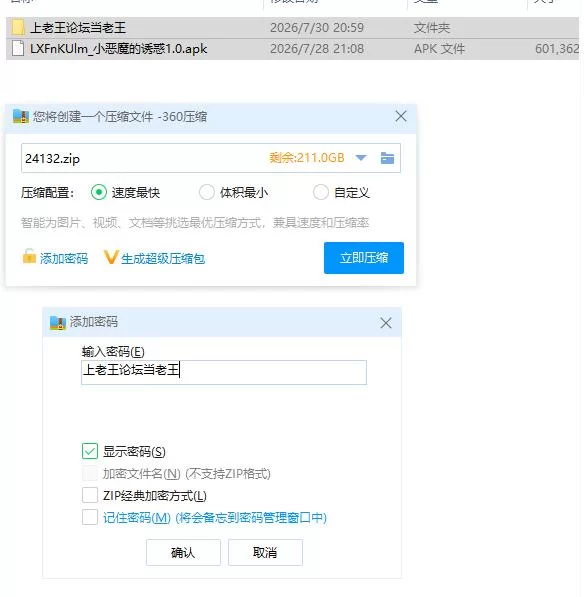This screenshot has height=597, width=584.
Task: Open the browse folder icon beside 24132.zip
Action: point(387,158)
